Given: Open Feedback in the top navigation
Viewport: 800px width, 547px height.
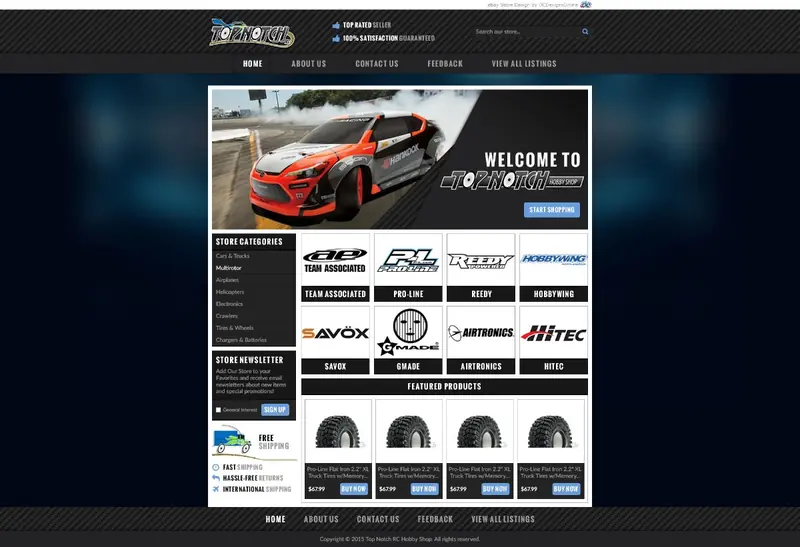Looking at the screenshot, I should coord(445,64).
